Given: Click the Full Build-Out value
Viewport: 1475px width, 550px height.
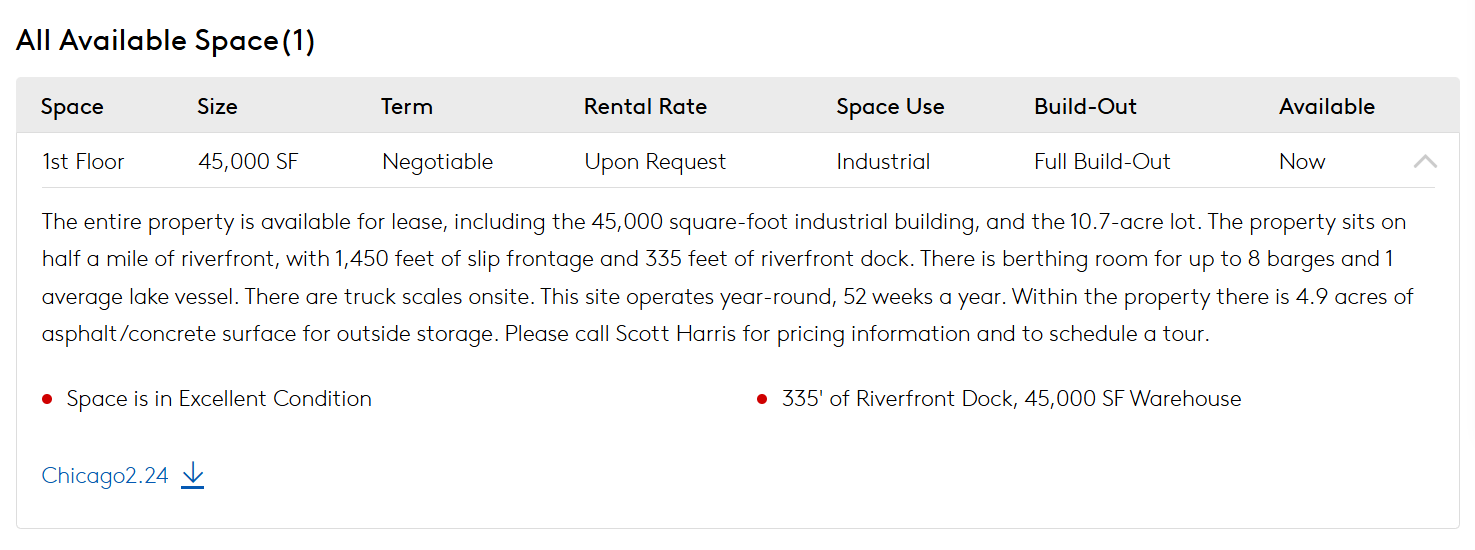Looking at the screenshot, I should (1102, 162).
